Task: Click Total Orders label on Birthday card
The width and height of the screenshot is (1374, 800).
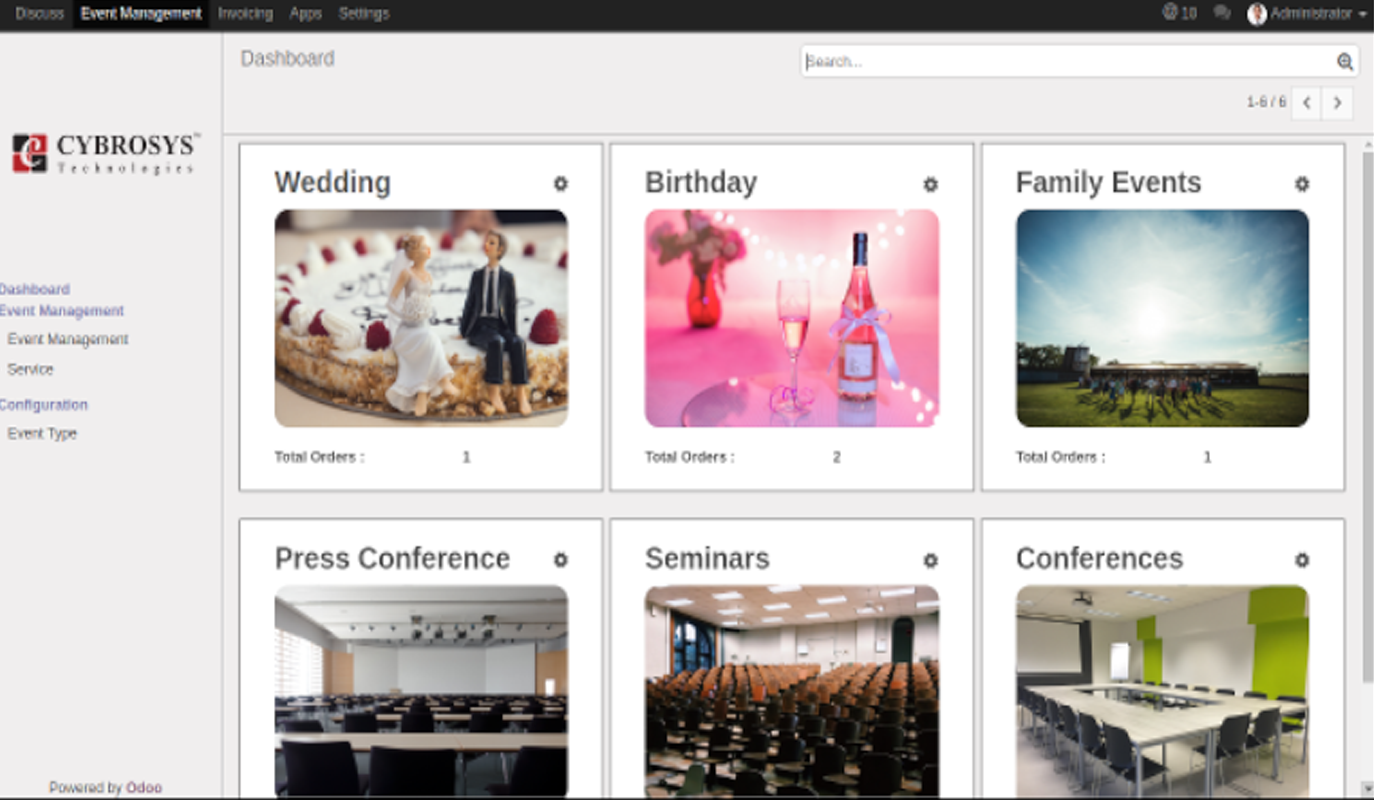Action: [690, 457]
